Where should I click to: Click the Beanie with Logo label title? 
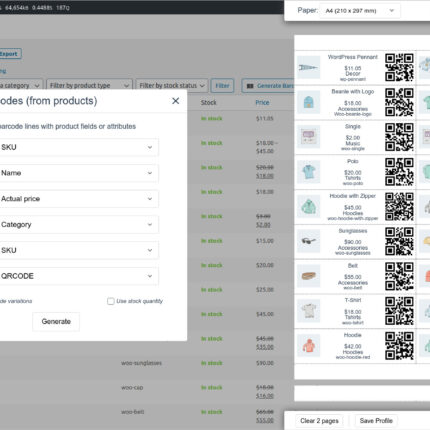pyautogui.click(x=353, y=92)
